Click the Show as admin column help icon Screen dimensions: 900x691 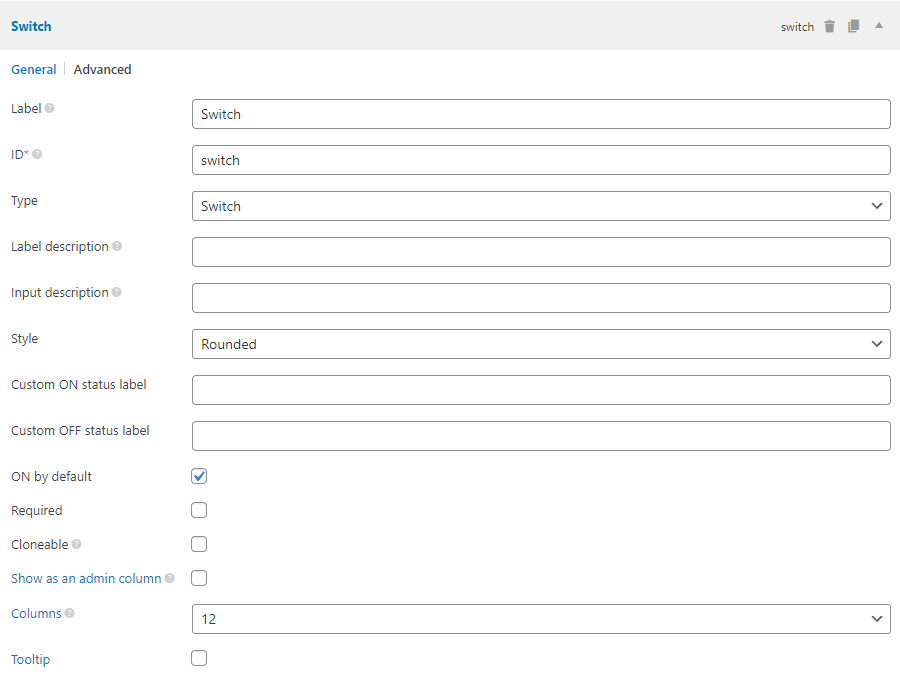169,578
